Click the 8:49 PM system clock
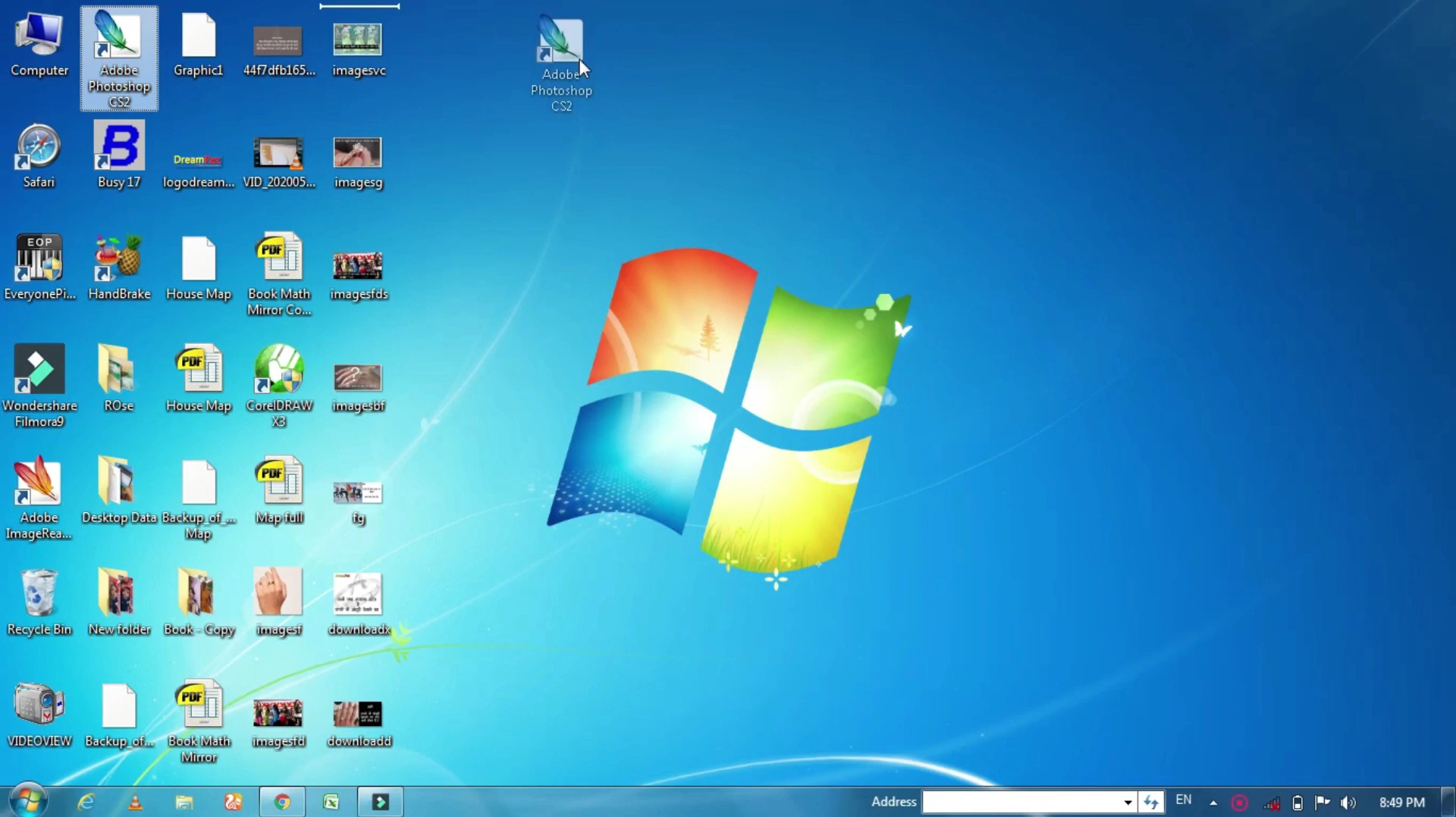The height and width of the screenshot is (817, 1456). (1401, 802)
